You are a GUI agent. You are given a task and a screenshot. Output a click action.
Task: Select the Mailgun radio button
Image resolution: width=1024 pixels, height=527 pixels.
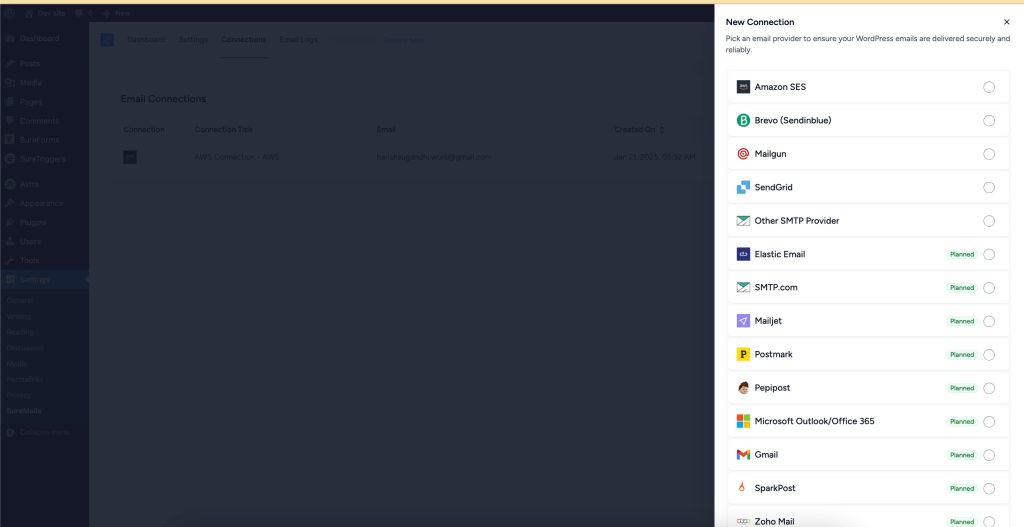click(x=989, y=154)
